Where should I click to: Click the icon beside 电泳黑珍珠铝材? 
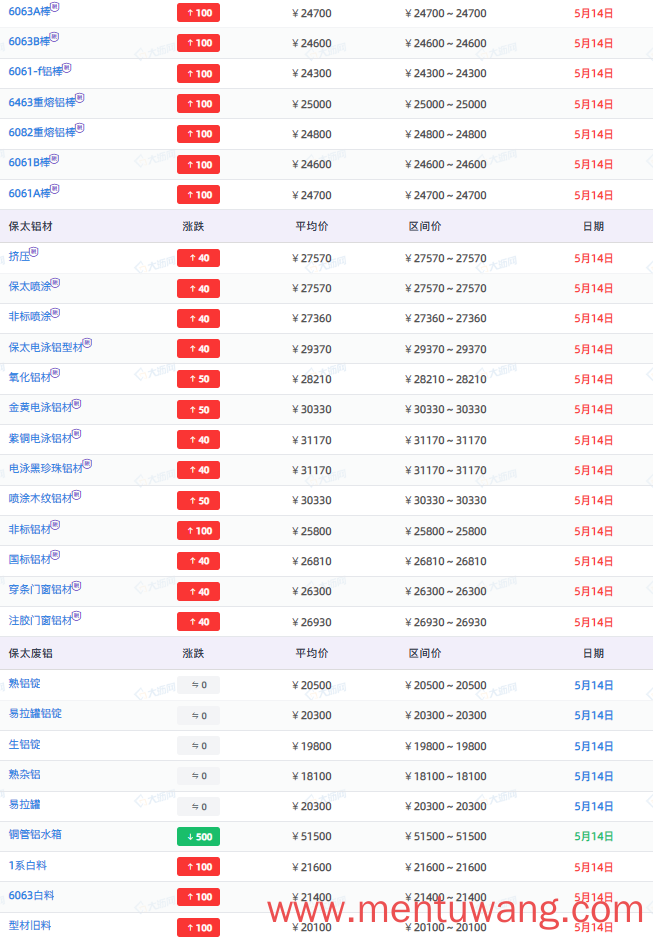click(88, 463)
